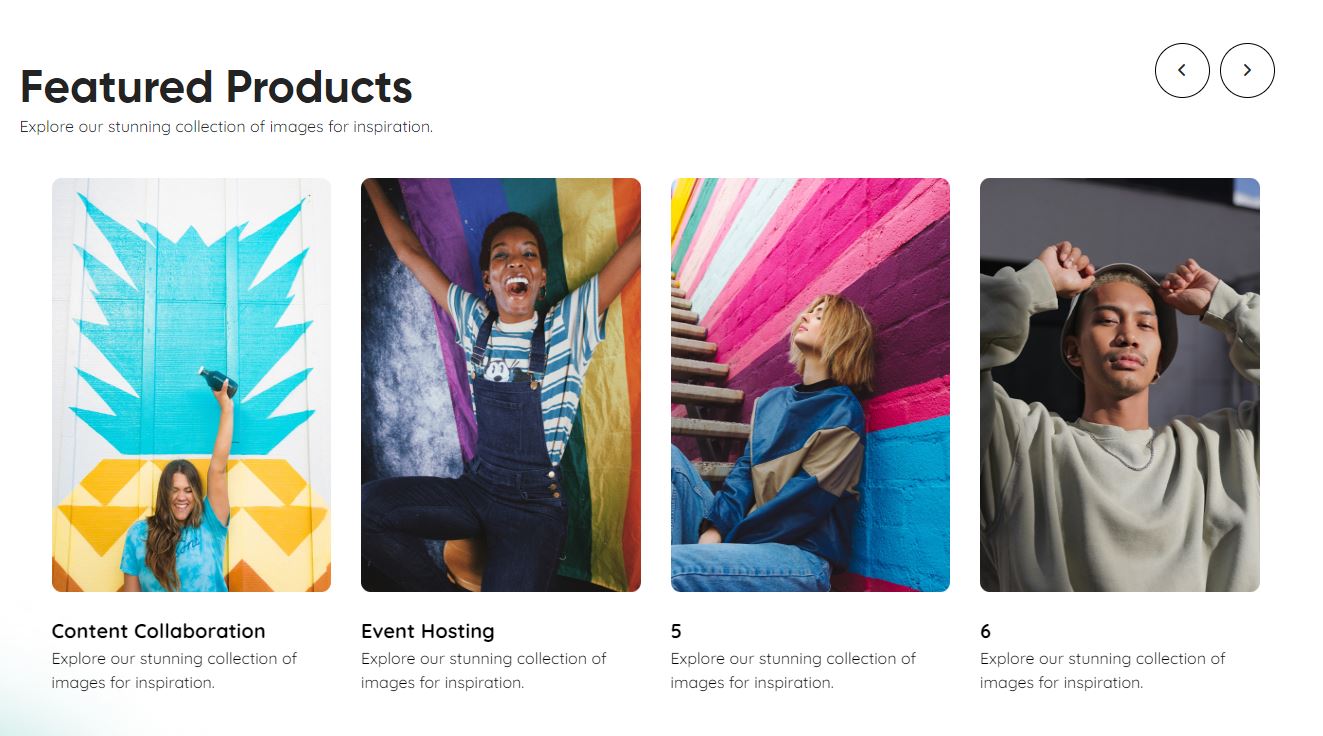
Task: Click description text under Content Collaboration
Action: tap(174, 670)
